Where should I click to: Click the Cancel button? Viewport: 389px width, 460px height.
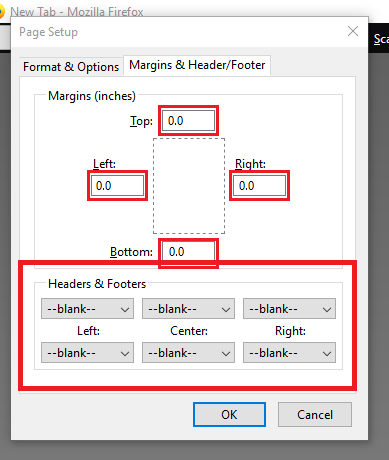pyautogui.click(x=315, y=415)
